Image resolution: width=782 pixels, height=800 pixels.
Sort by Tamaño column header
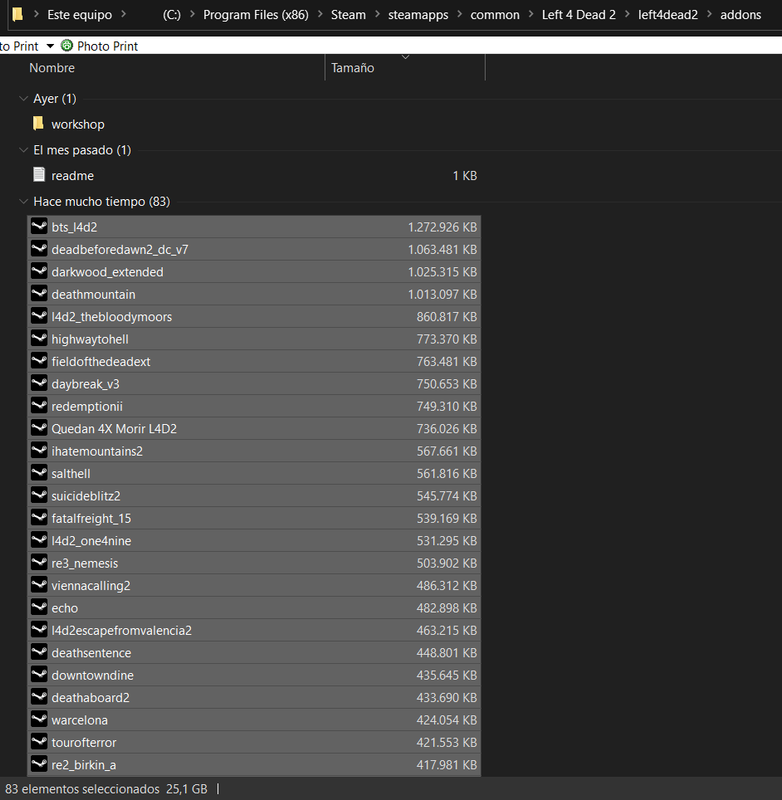(x=352, y=68)
